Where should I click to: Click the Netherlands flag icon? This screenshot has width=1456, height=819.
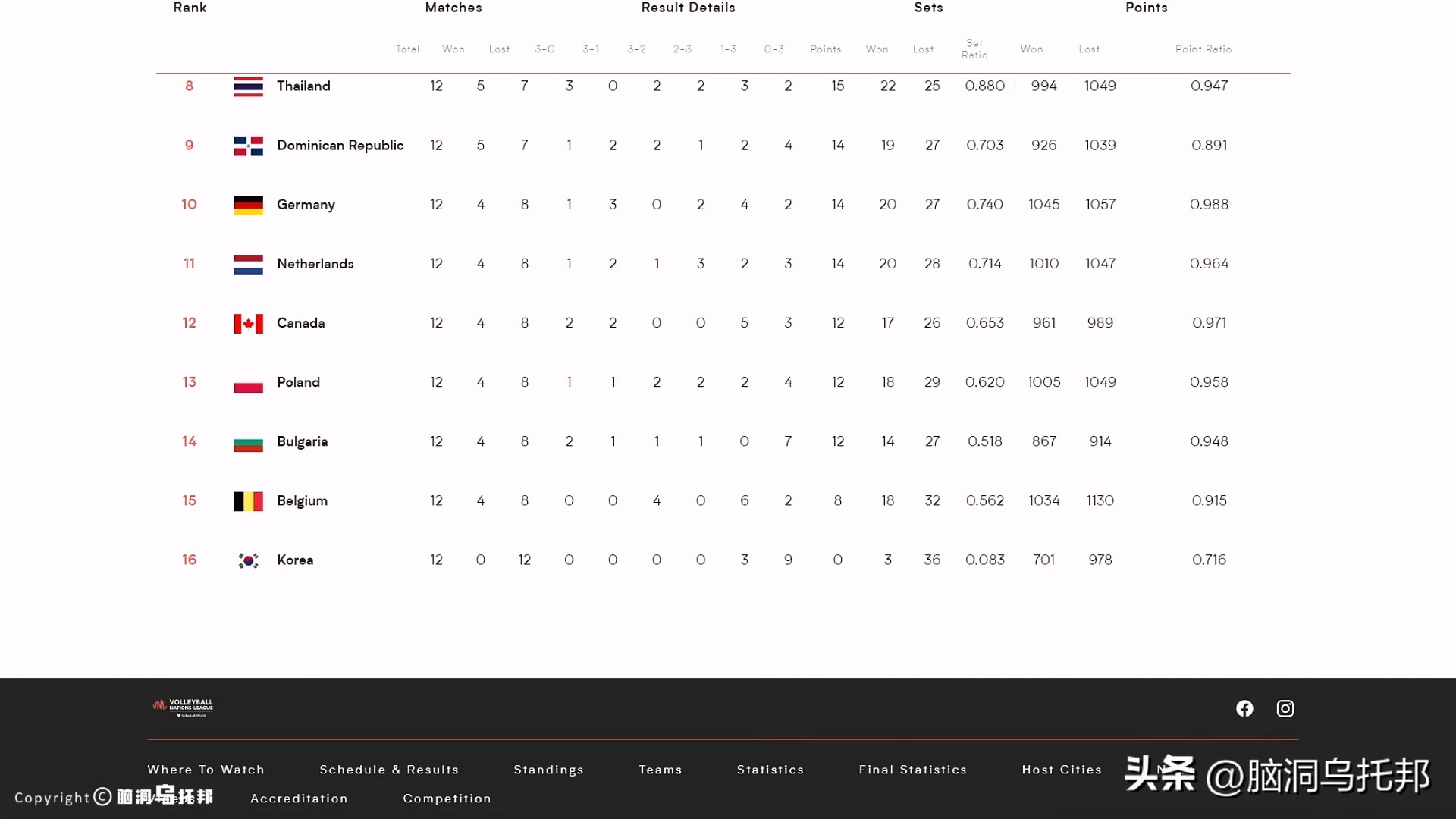coord(248,264)
